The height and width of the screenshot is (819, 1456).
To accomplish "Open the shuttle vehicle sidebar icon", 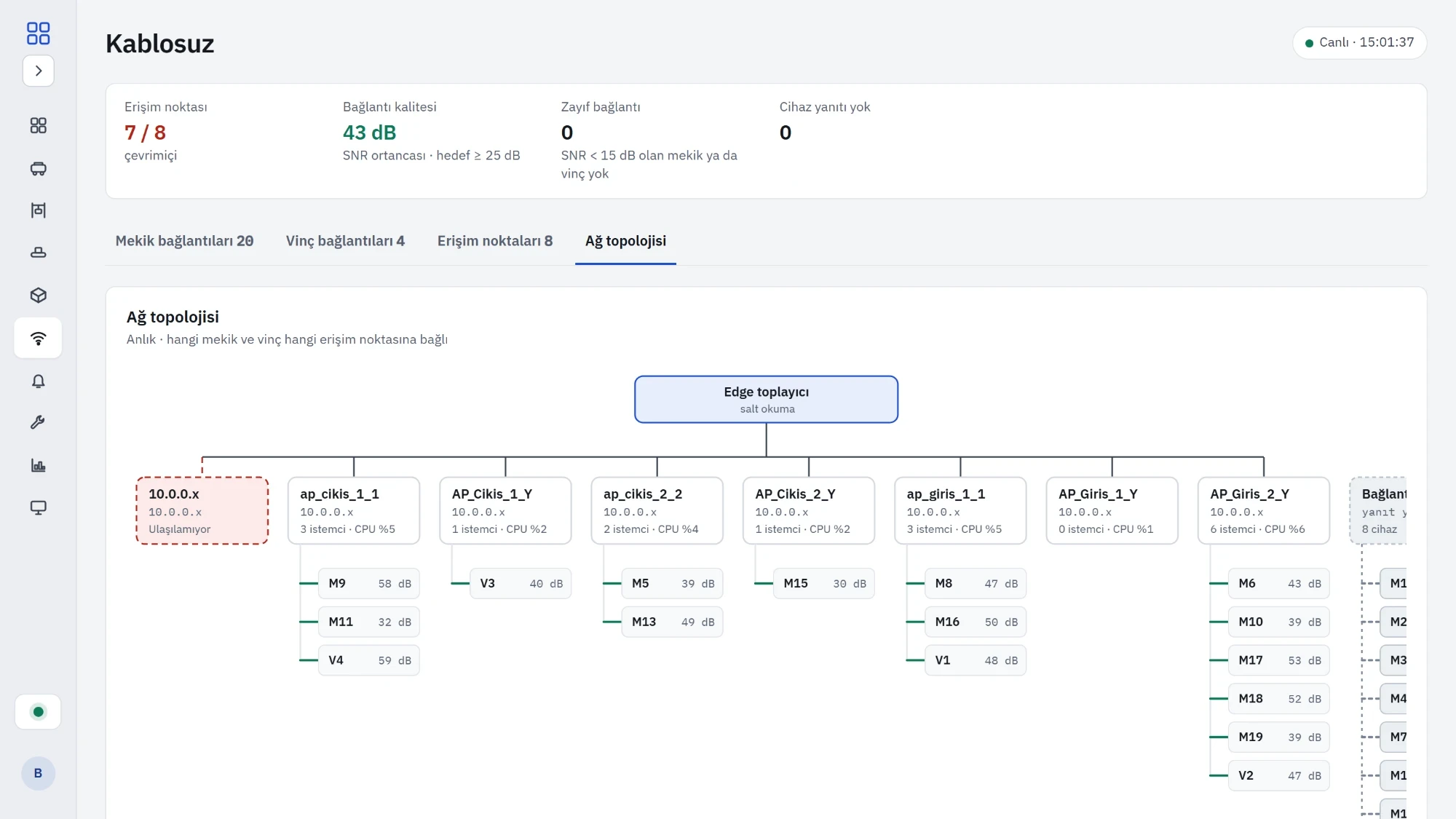I will [39, 168].
